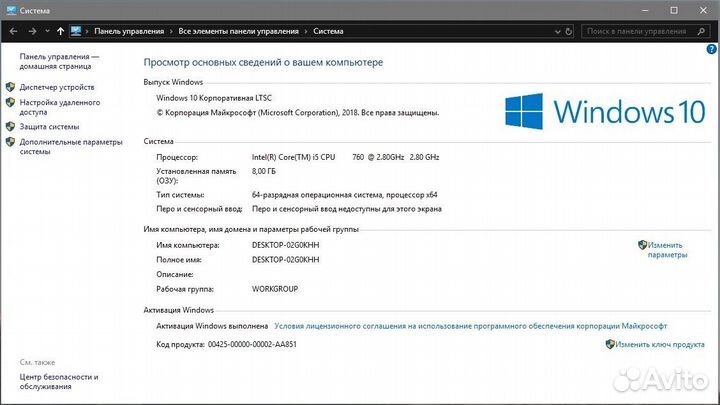The image size is (720, 405).
Task: Open help with the question mark
Action: point(711,49)
